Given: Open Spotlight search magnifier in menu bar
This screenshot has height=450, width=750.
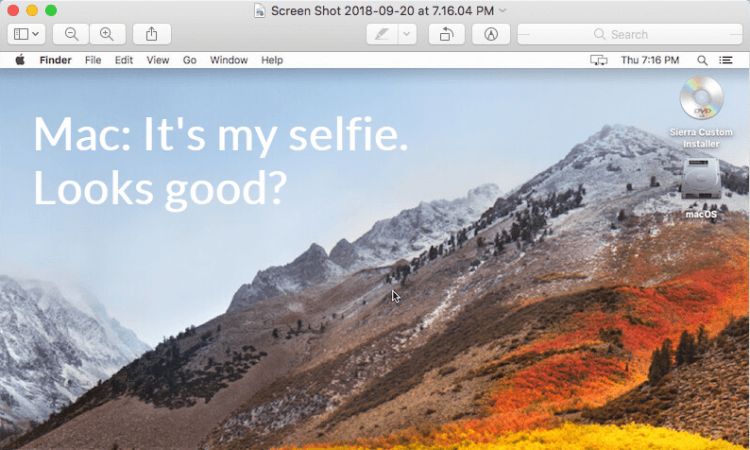Looking at the screenshot, I should tap(702, 60).
